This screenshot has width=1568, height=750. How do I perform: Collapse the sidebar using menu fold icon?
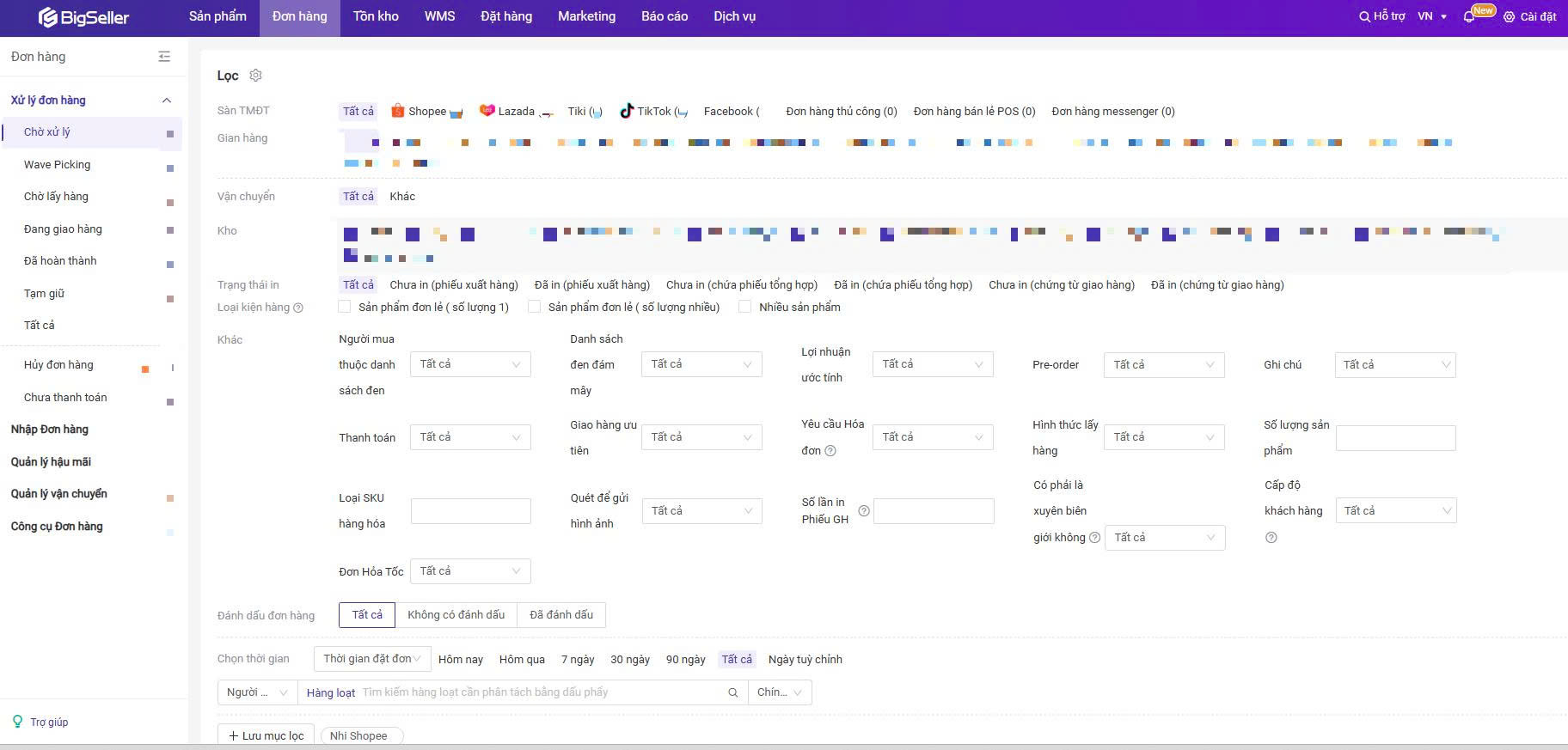click(x=164, y=57)
